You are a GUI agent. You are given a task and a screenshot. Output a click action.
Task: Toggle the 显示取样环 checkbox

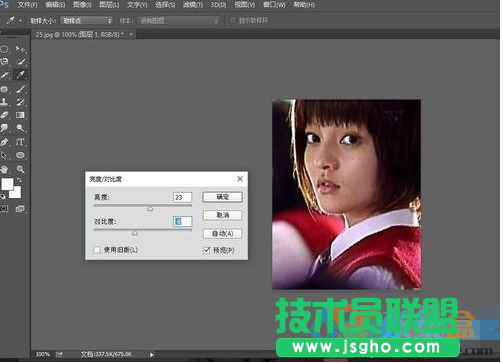[x=232, y=20]
